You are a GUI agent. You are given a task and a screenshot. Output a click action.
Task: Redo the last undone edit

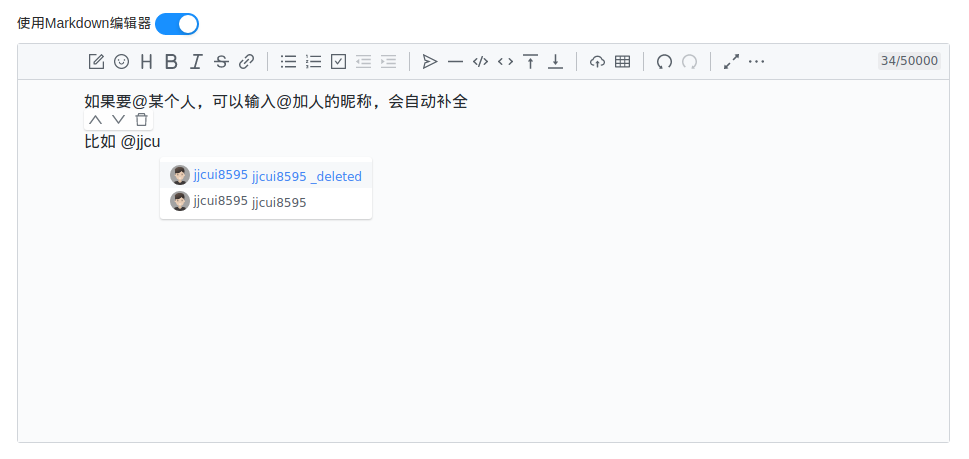pos(689,61)
